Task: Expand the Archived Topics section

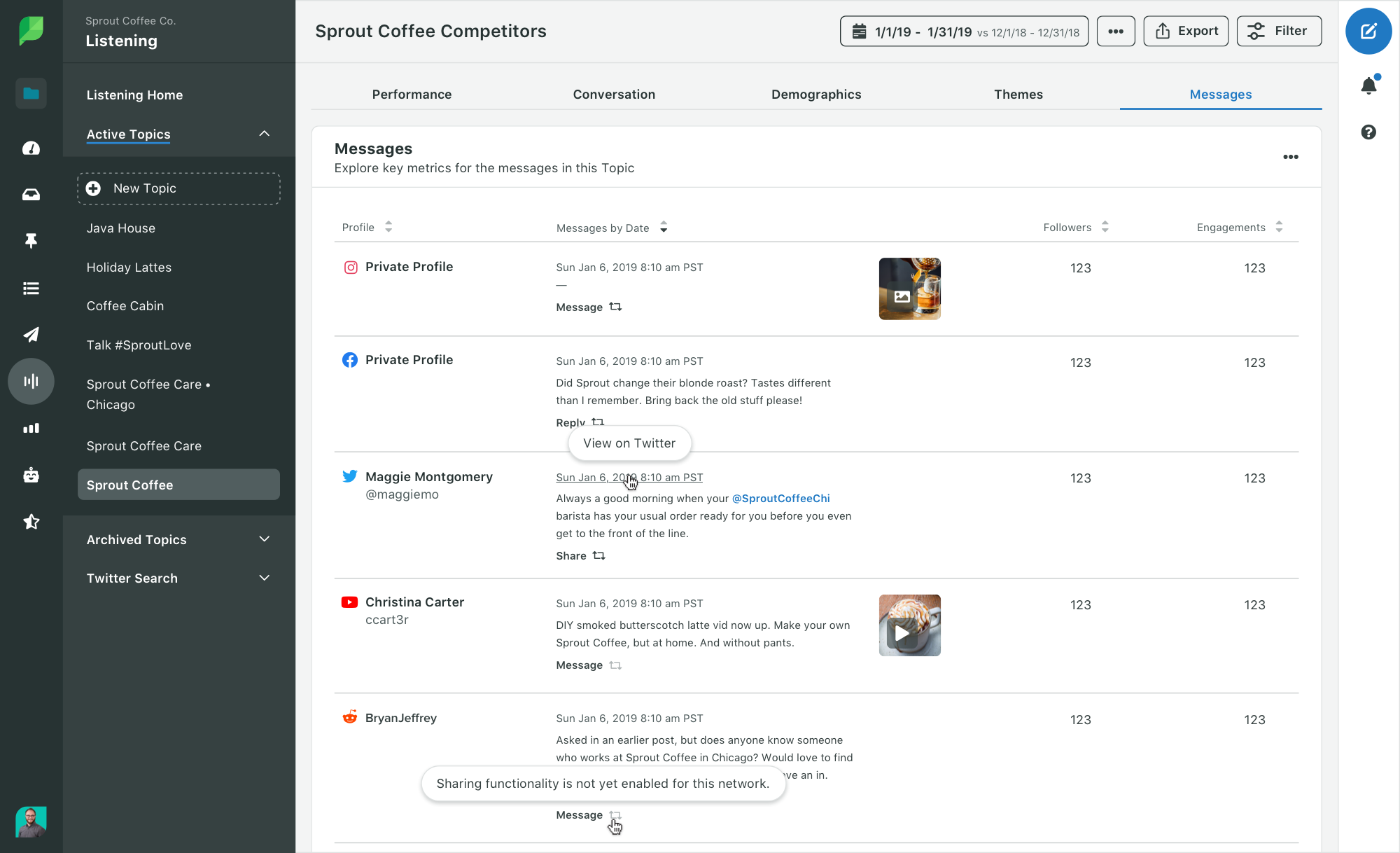Action: tap(264, 539)
